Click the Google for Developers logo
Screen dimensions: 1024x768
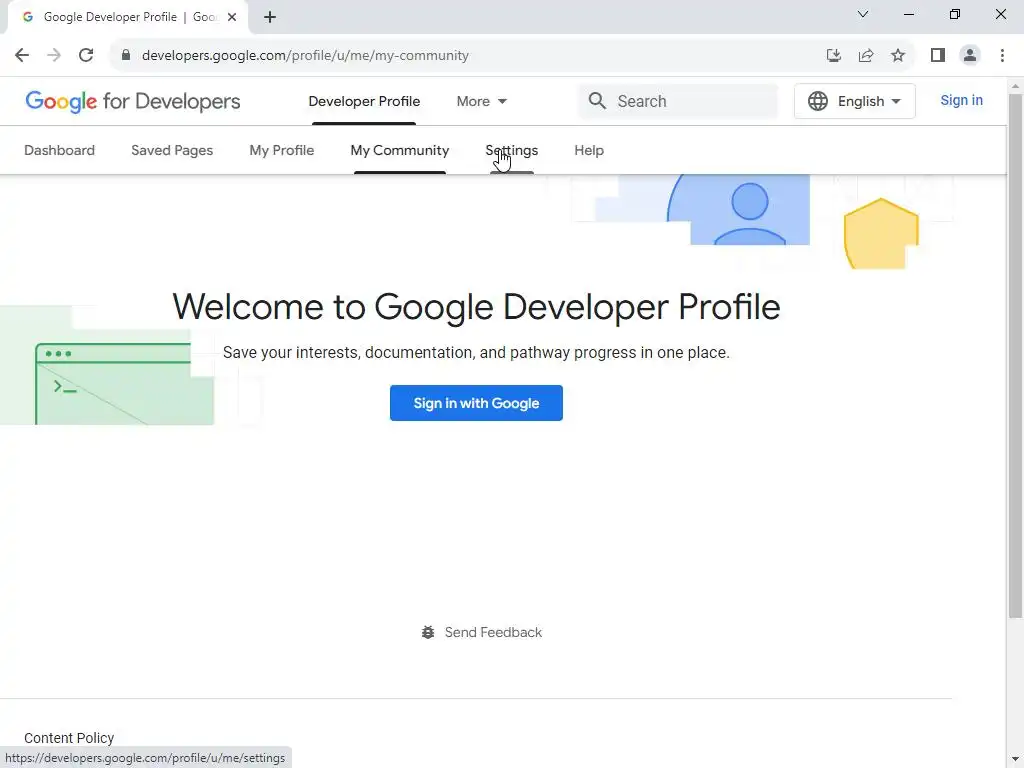coord(133,101)
